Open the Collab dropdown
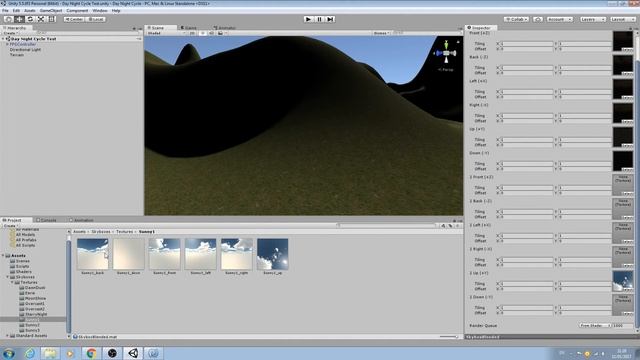The width and height of the screenshot is (640, 360). [x=516, y=19]
